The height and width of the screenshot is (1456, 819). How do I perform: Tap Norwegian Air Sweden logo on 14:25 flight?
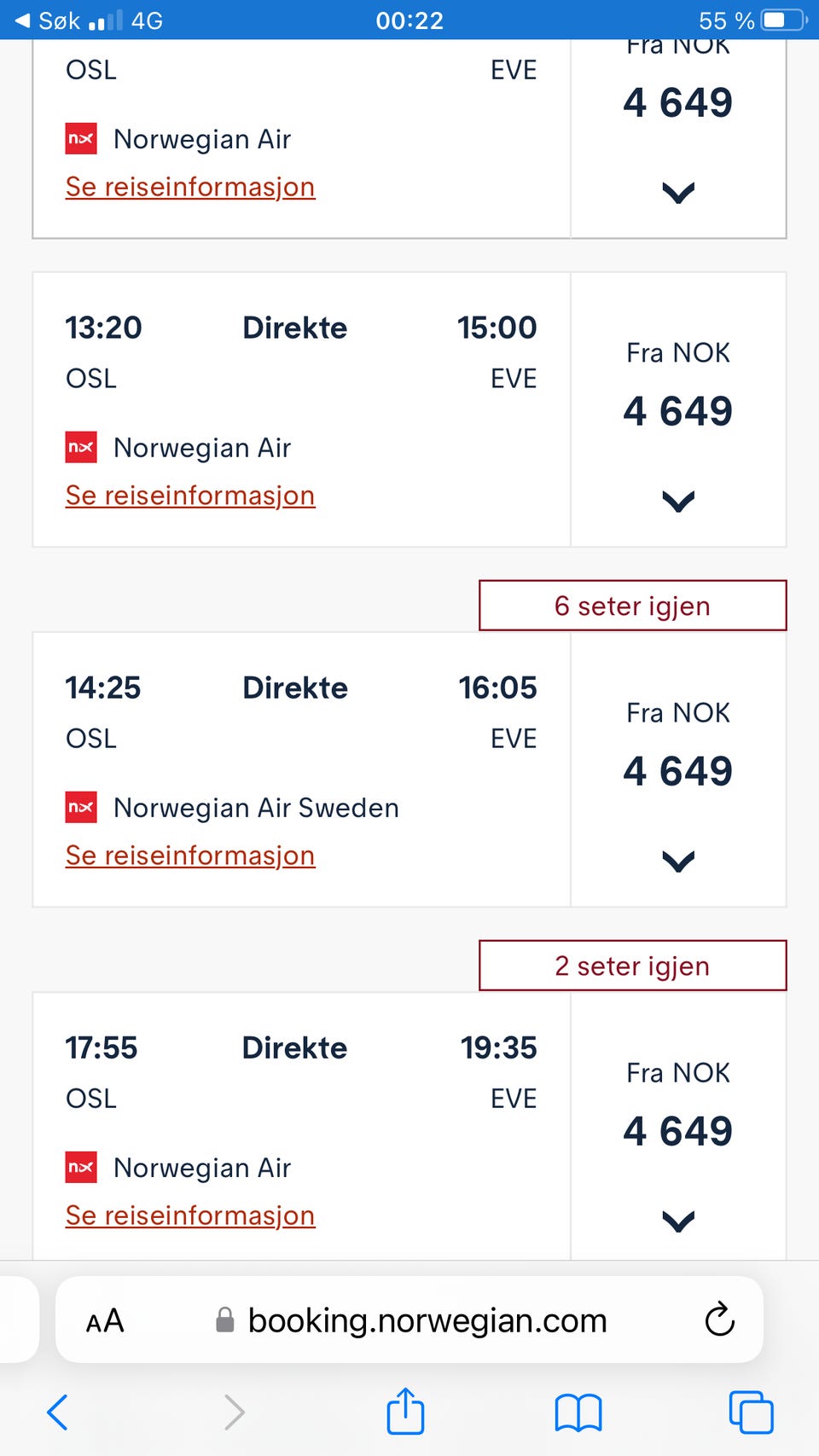pyautogui.click(x=81, y=807)
